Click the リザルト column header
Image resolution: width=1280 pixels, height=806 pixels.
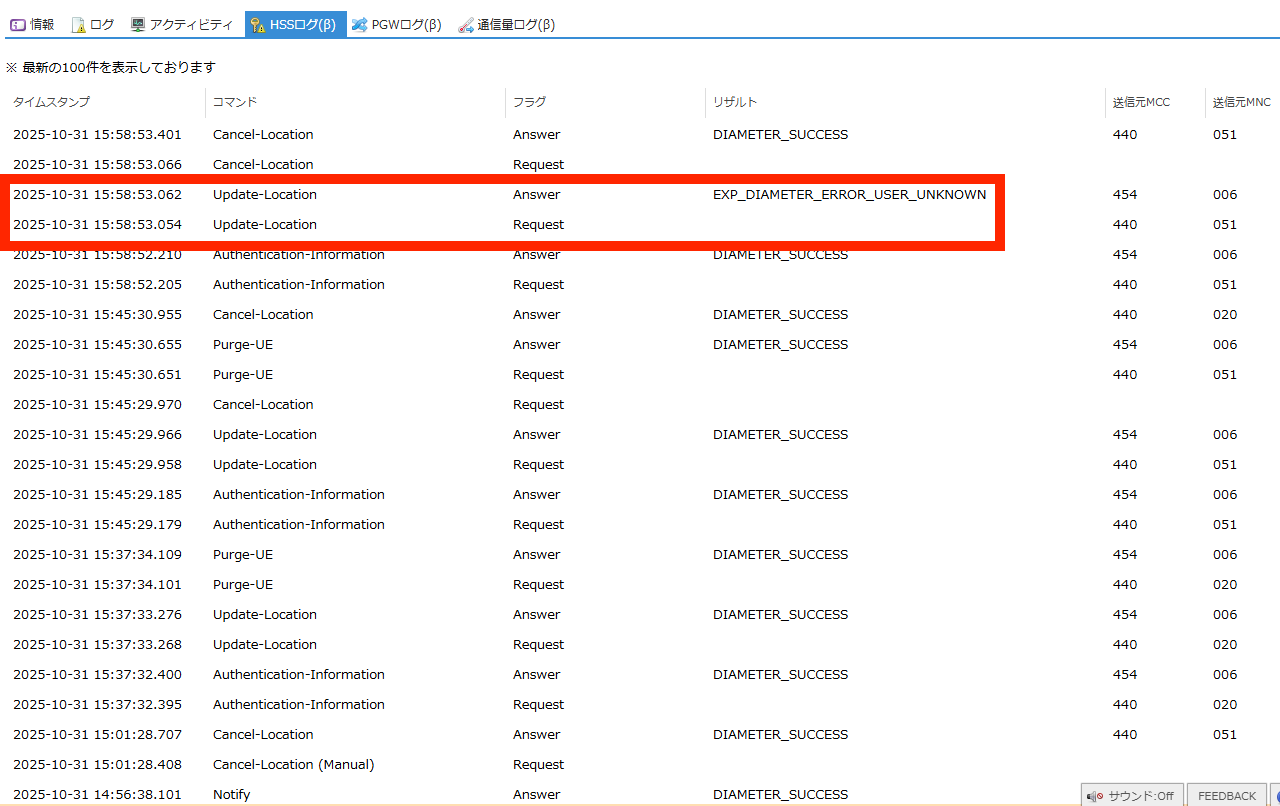click(x=735, y=102)
